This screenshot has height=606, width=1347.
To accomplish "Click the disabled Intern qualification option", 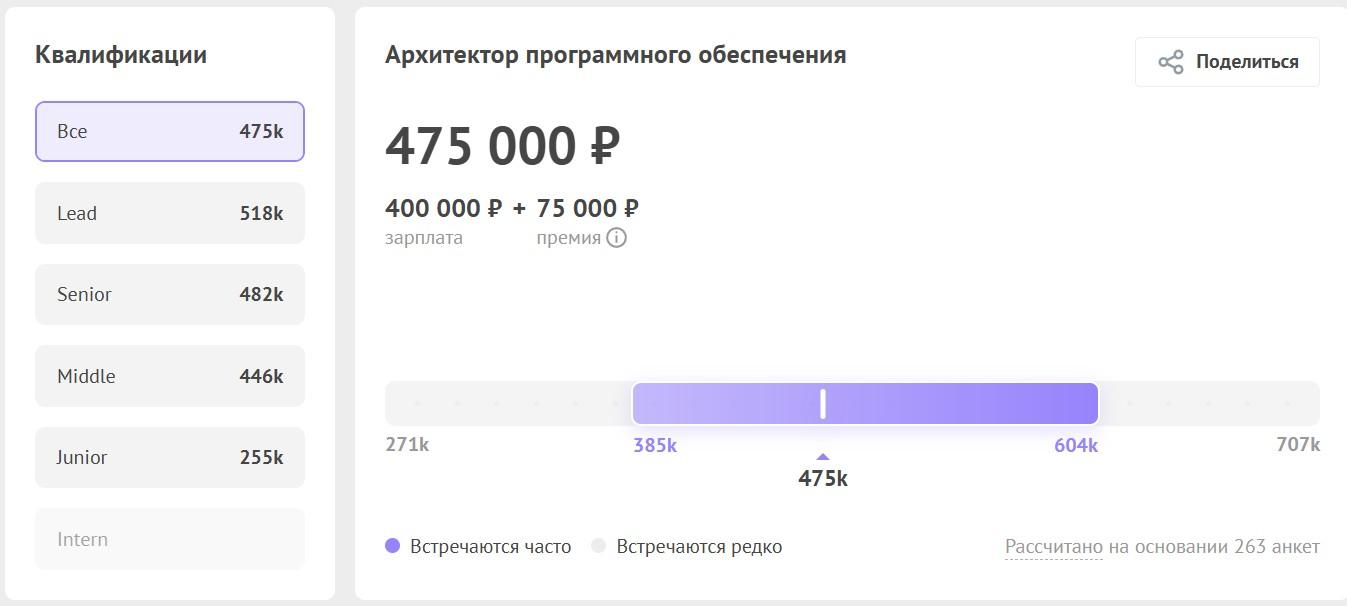I will tap(170, 539).
